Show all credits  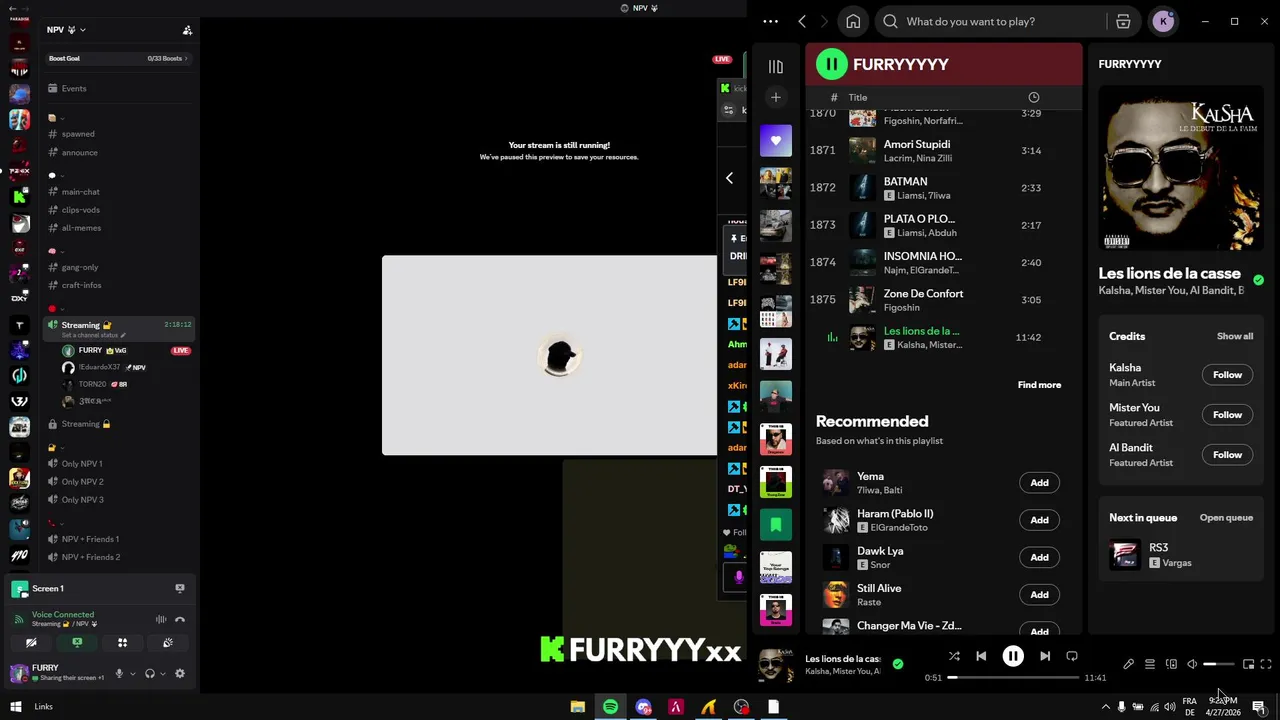pos(1234,336)
